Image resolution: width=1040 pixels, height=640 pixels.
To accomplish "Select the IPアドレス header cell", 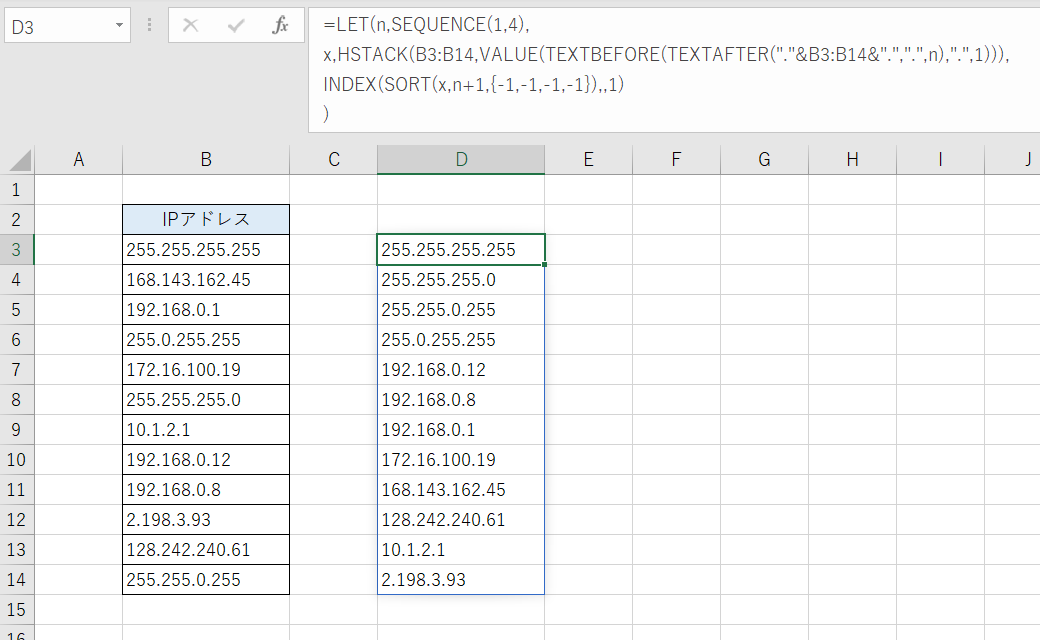I will tap(205, 219).
